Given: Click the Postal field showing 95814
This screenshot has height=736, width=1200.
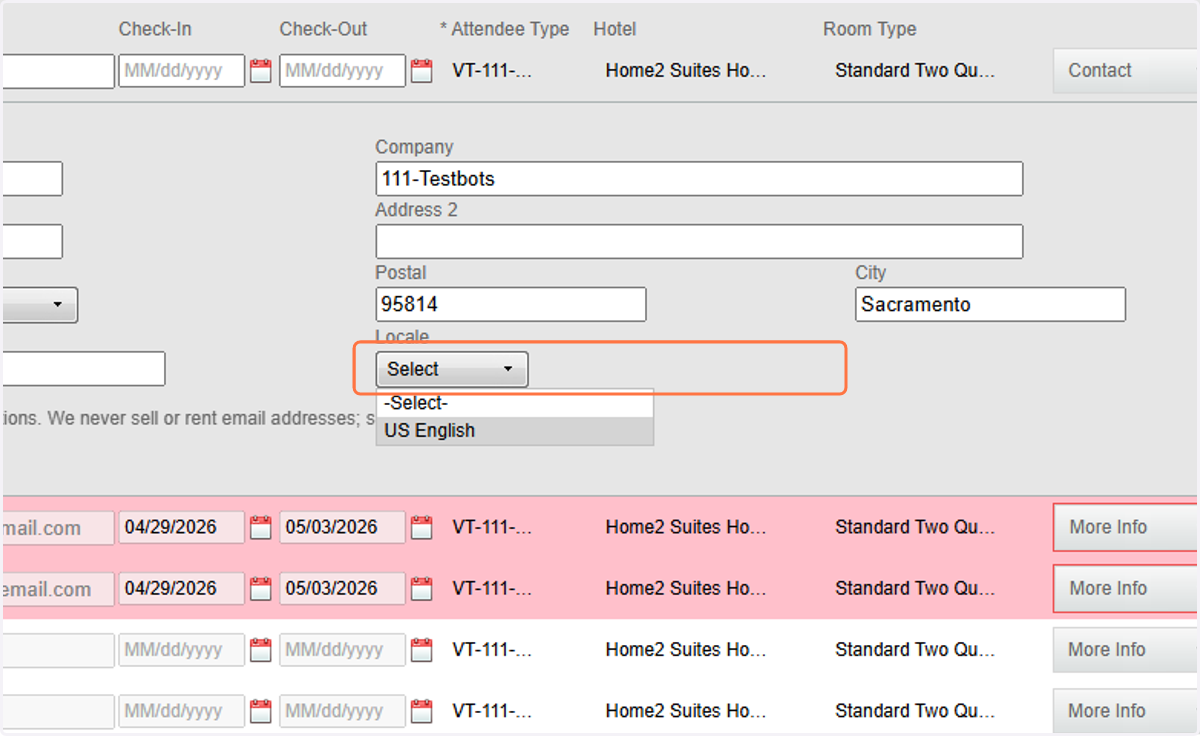Looking at the screenshot, I should [511, 304].
